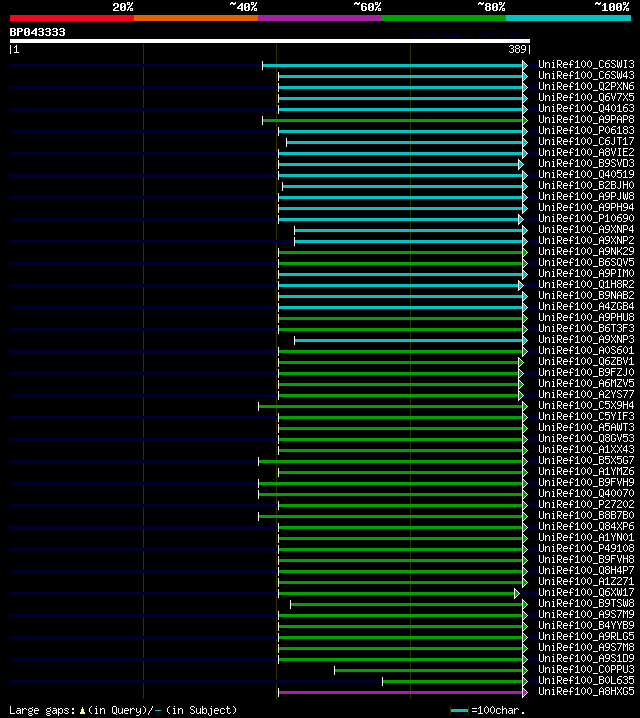Image resolution: width=640 pixels, height=718 pixels.
Task: Click the UniRef100_B0L635 label
Action: tap(586, 680)
